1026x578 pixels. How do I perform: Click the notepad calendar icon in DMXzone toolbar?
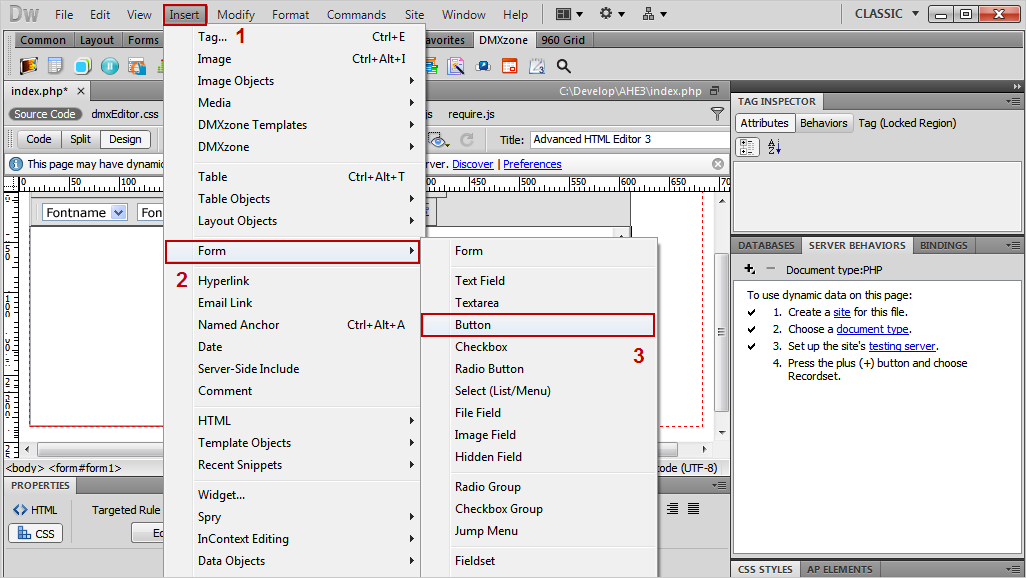pos(537,65)
